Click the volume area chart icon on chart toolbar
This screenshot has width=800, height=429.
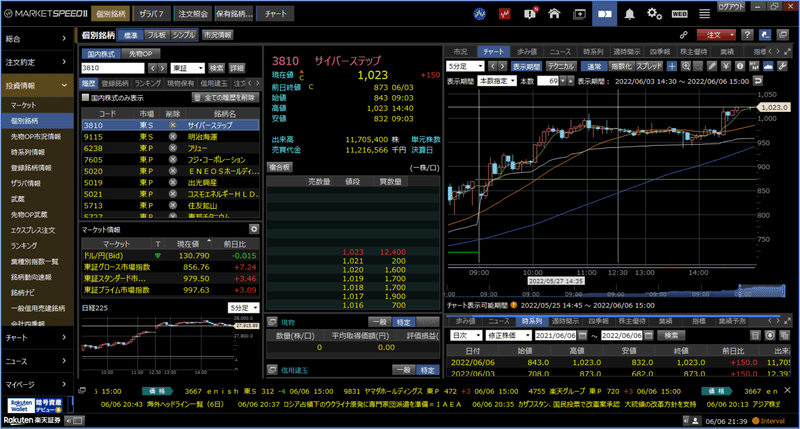pos(768,66)
